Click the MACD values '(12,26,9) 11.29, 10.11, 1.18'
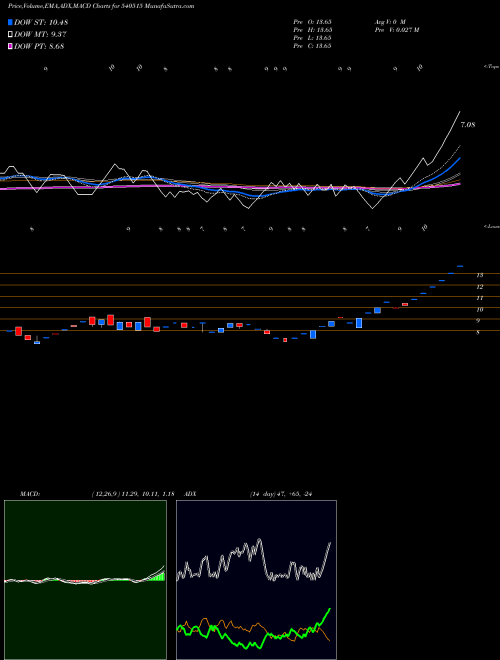This screenshot has height=660, width=500. (x=133, y=494)
